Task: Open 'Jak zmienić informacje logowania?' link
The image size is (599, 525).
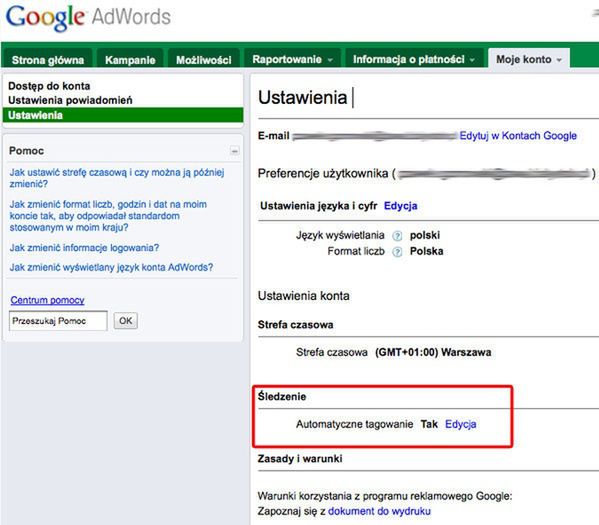Action: [84, 248]
